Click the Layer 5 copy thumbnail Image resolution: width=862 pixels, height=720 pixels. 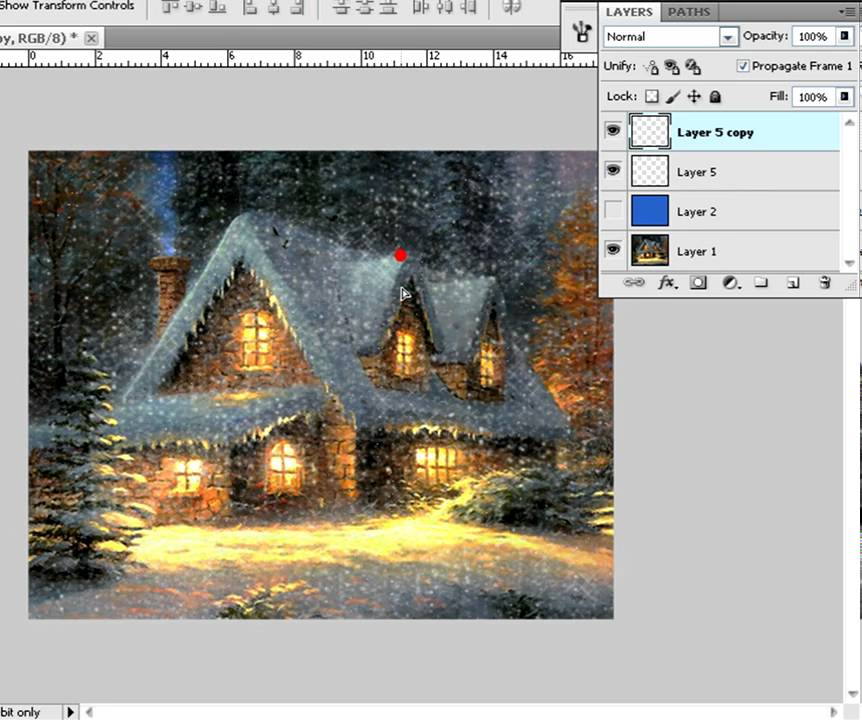[x=650, y=131]
